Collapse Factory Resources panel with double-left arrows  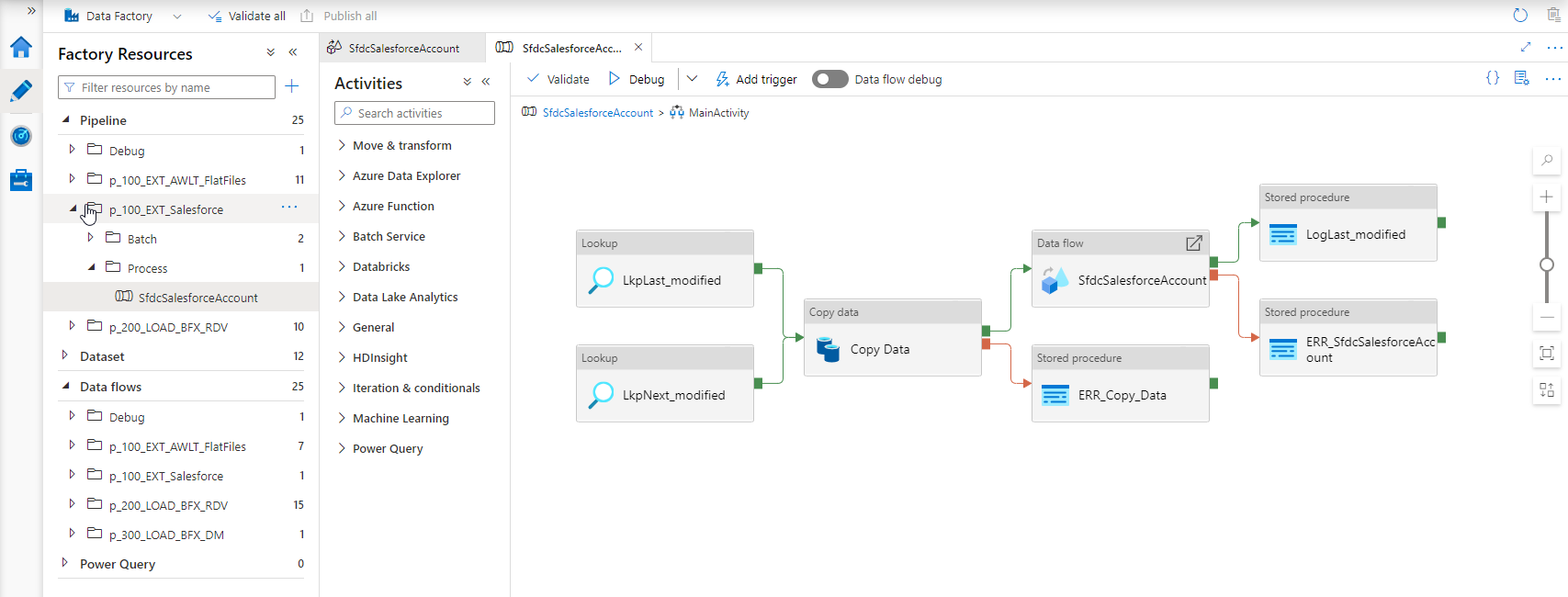click(x=293, y=53)
